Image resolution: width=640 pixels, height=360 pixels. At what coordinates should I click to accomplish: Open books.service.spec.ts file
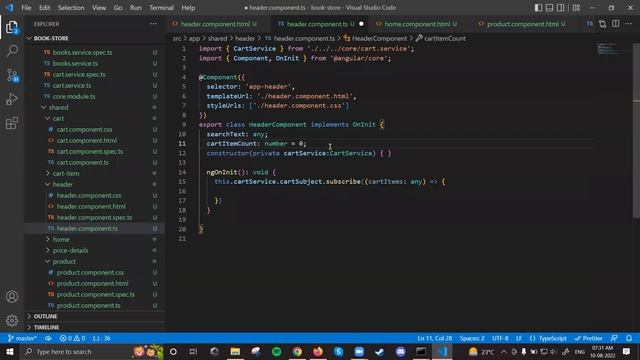(x=82, y=52)
